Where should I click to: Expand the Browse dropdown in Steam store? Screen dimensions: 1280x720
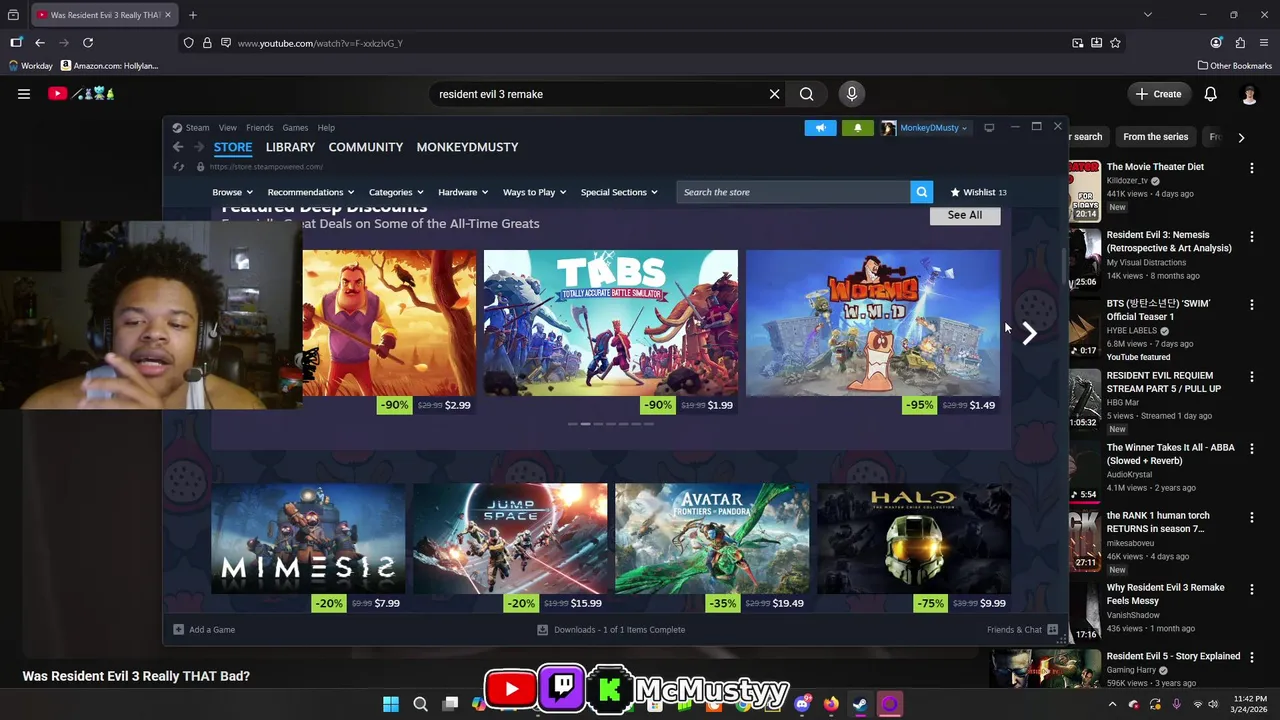pyautogui.click(x=232, y=192)
